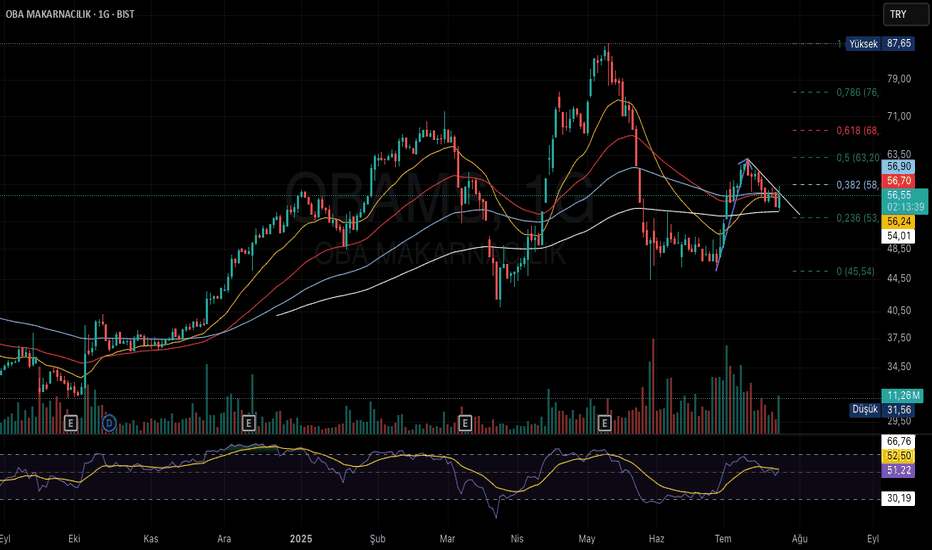
Task: Click the 30,19 RSI scale value
Action: tap(899, 498)
